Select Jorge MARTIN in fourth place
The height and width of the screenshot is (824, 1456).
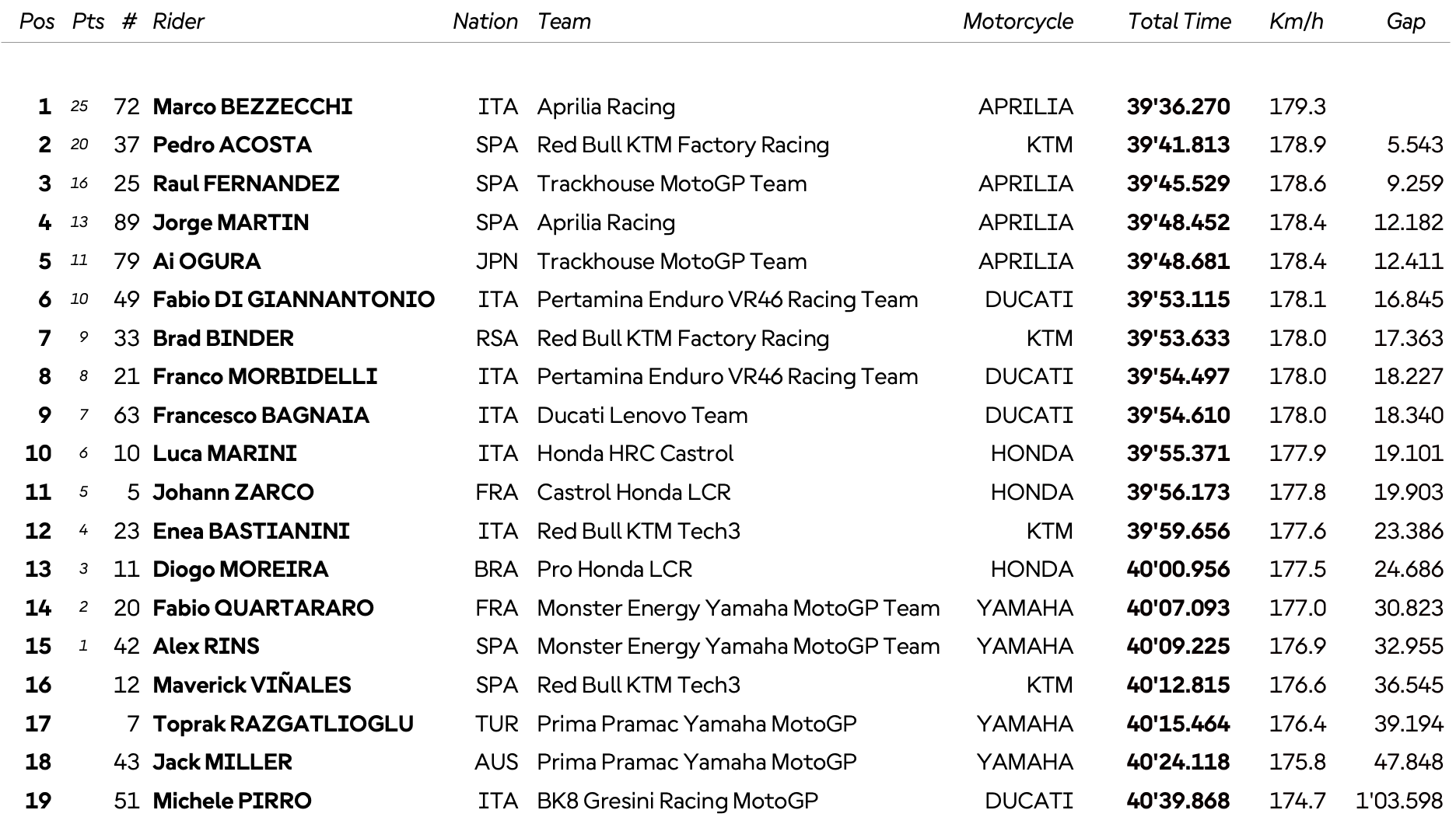point(230,222)
